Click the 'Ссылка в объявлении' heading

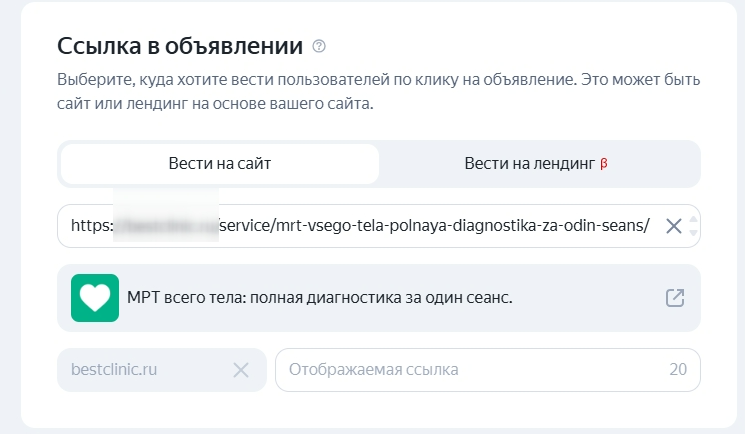[x=180, y=45]
